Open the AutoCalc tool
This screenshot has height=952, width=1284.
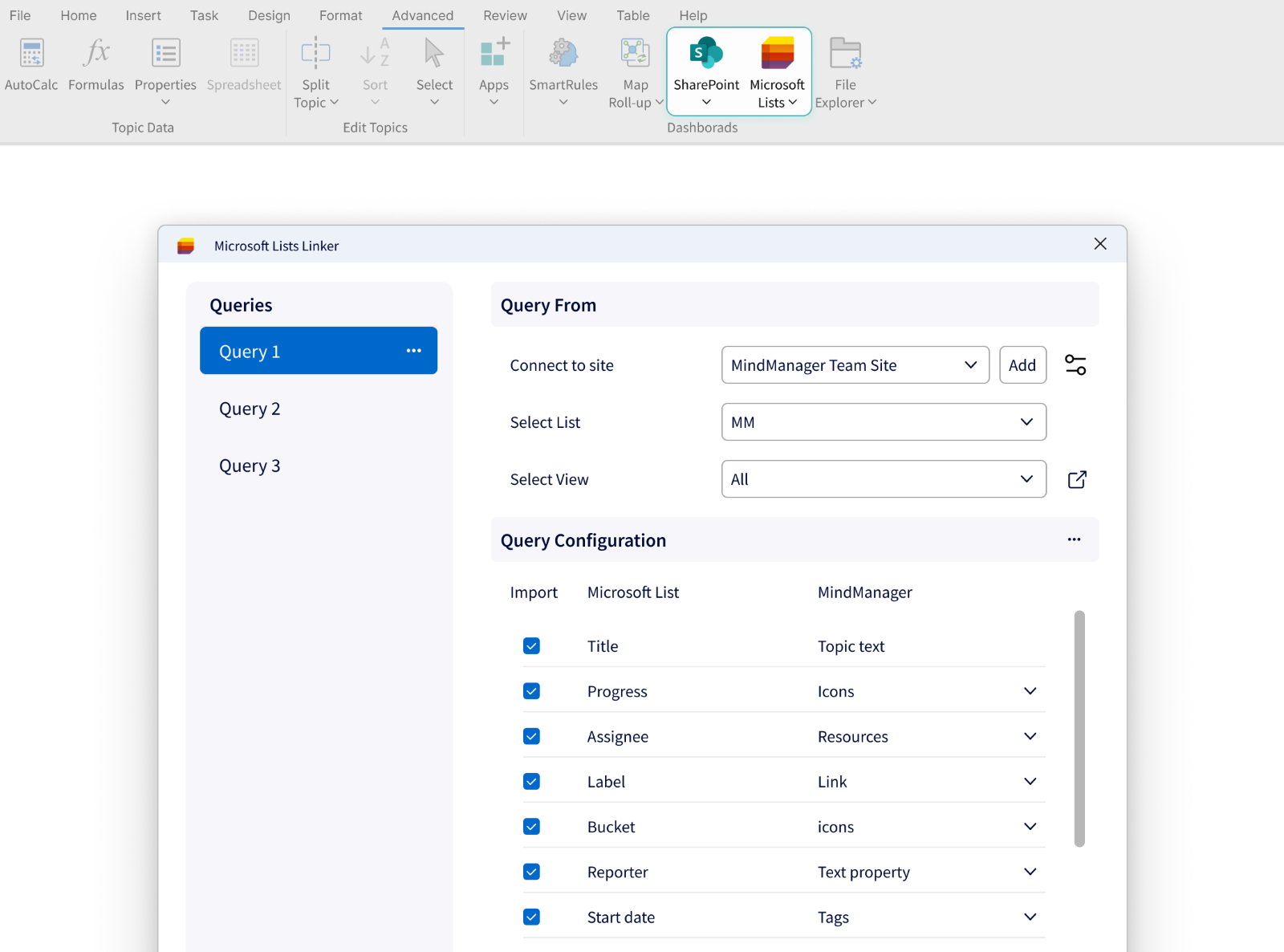click(31, 64)
